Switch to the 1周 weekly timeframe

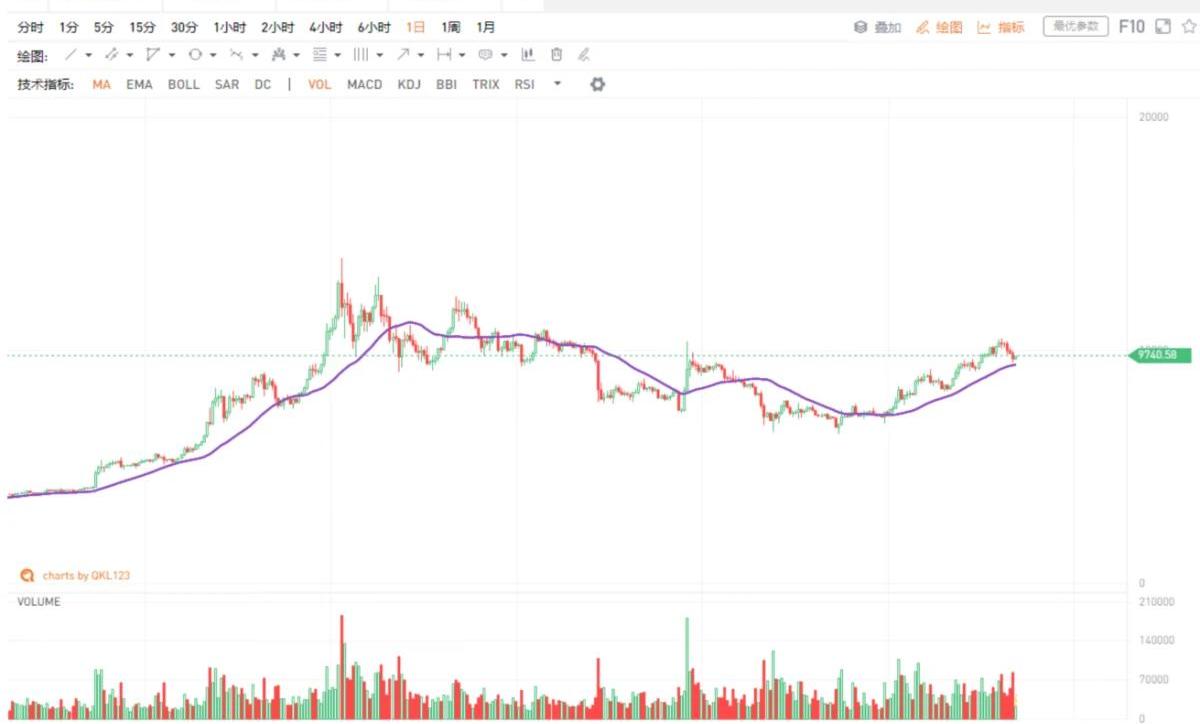[x=451, y=27]
